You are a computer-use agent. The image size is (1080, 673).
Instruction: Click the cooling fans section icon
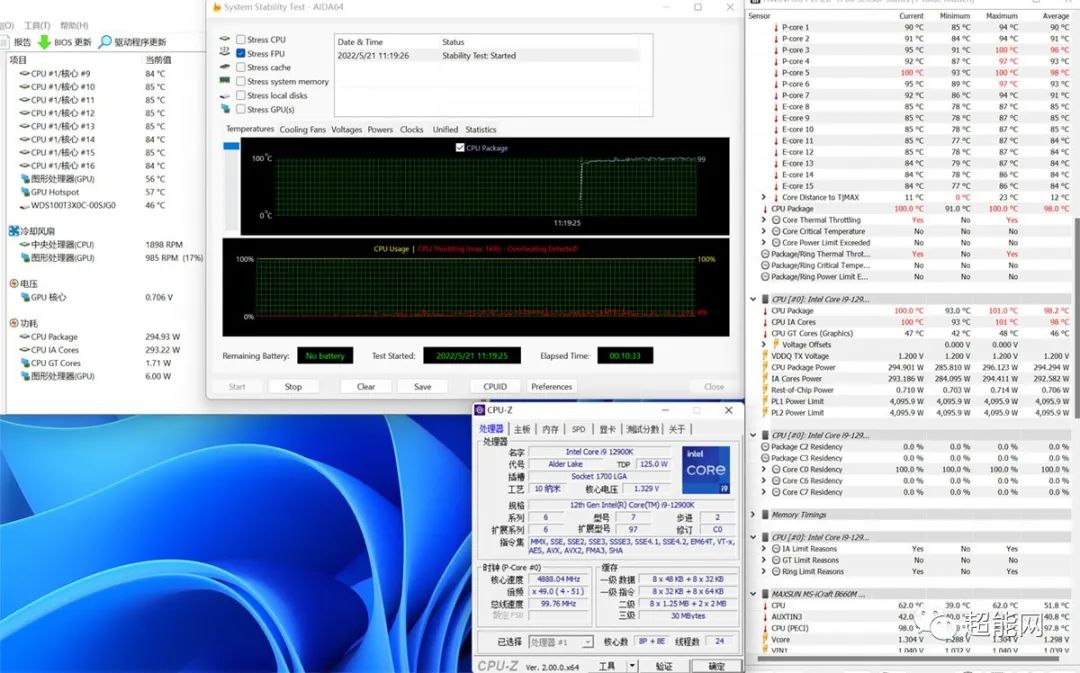click(14, 231)
